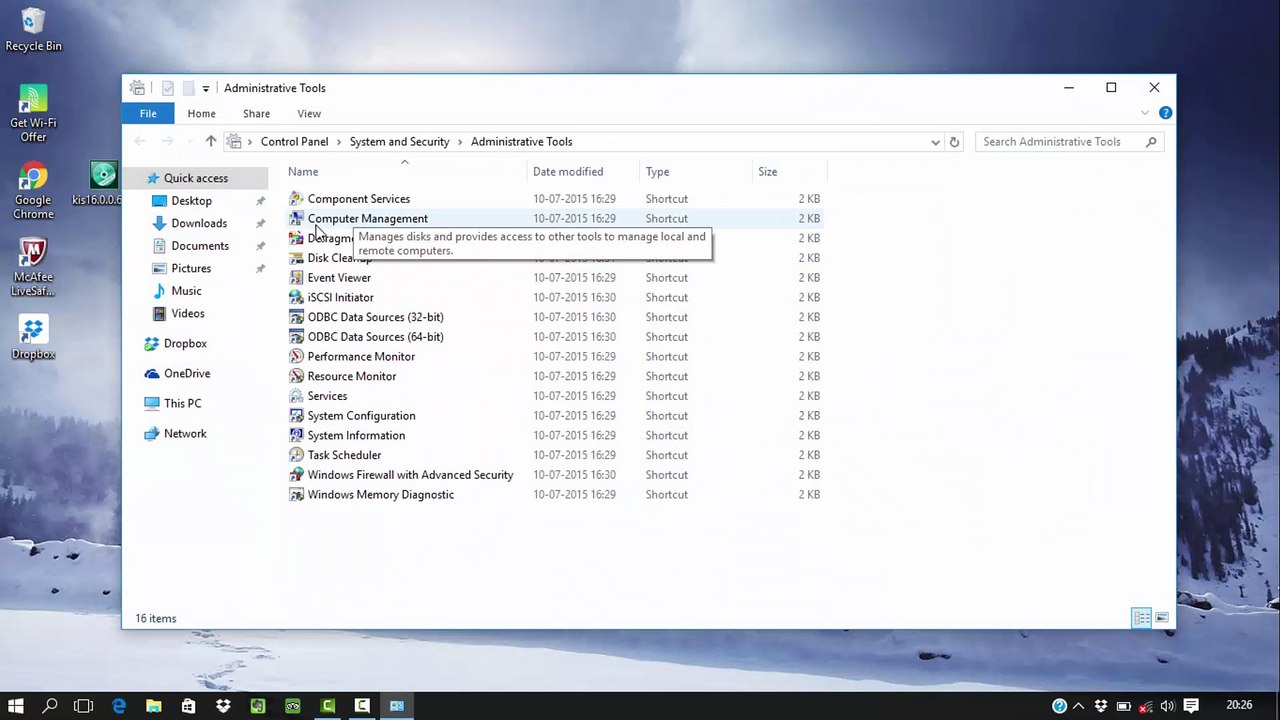Select Windows Firewall with Advanced Security icon
This screenshot has width=1280, height=720.
[296, 475]
